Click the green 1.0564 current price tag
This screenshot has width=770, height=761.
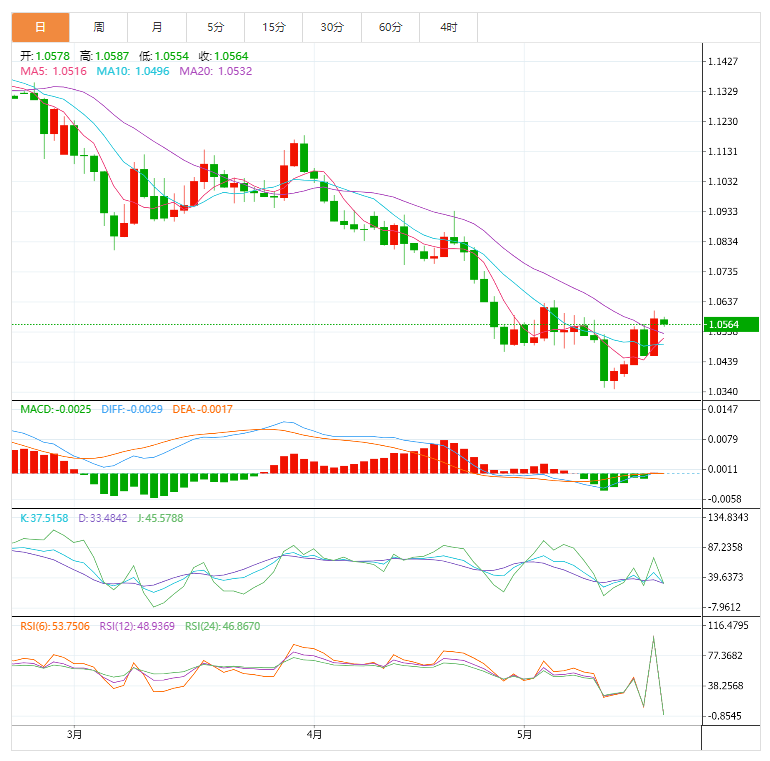coord(731,325)
